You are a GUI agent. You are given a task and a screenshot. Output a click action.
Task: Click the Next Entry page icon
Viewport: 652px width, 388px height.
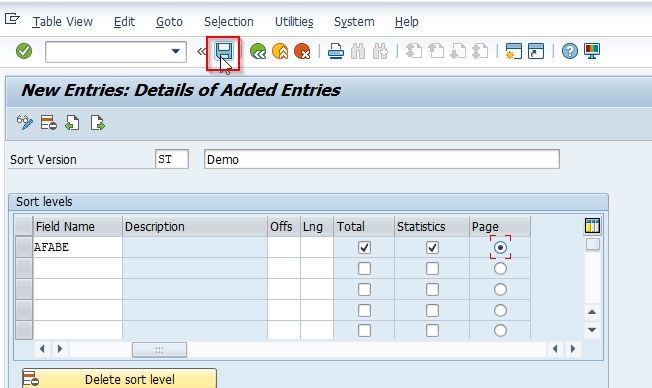click(97, 123)
